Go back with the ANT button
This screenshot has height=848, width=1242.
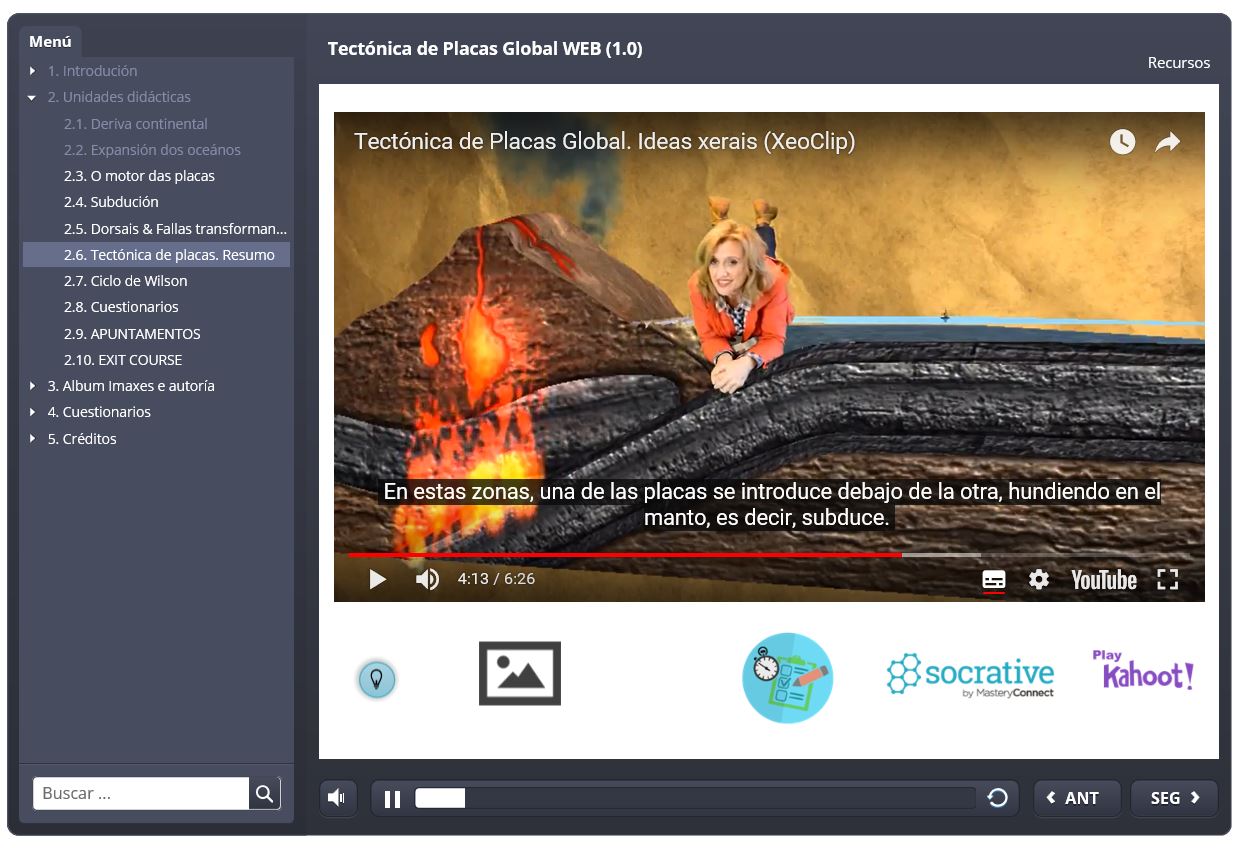pos(1076,798)
